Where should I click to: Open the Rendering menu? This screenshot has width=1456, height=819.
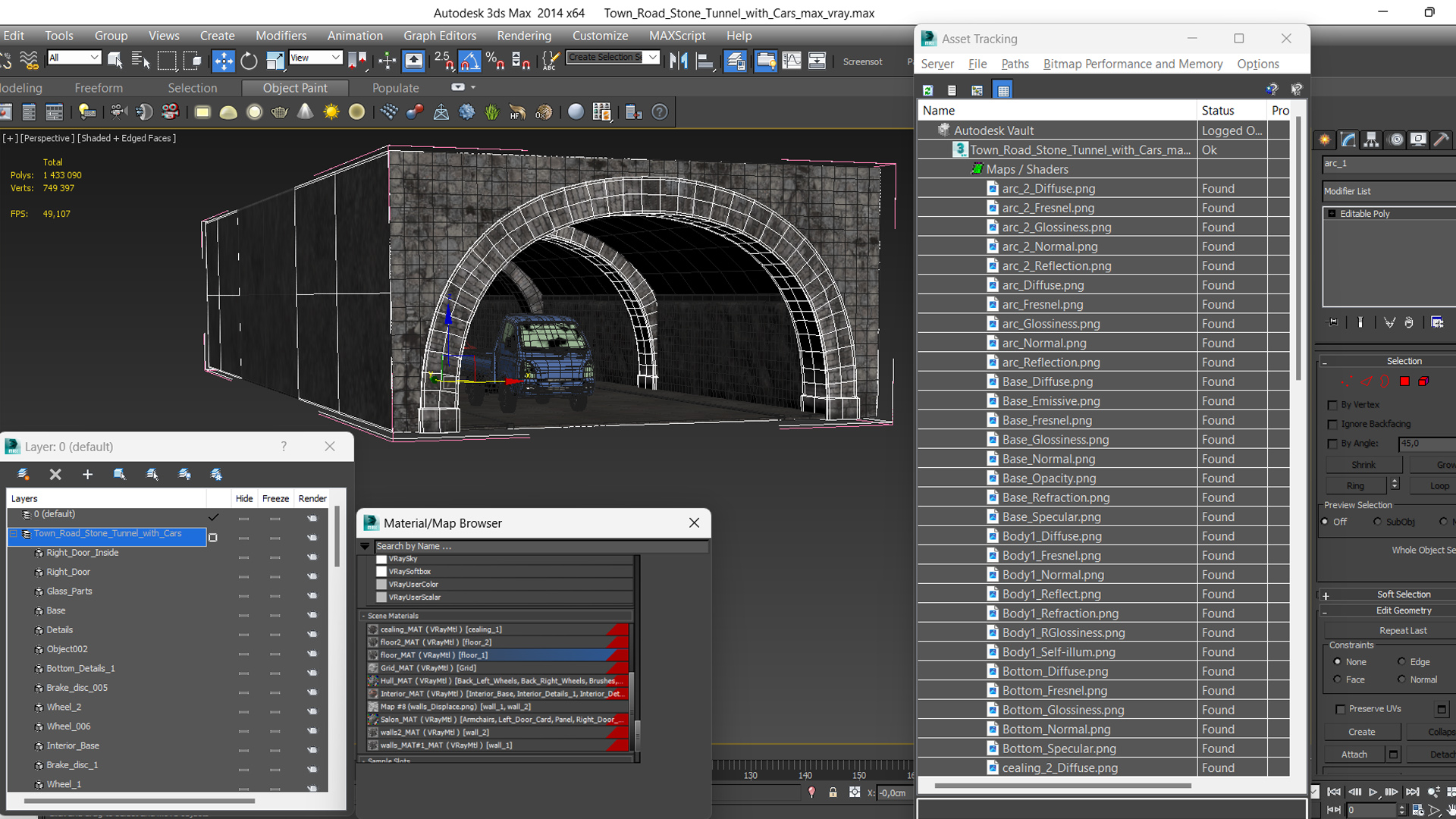coord(524,36)
